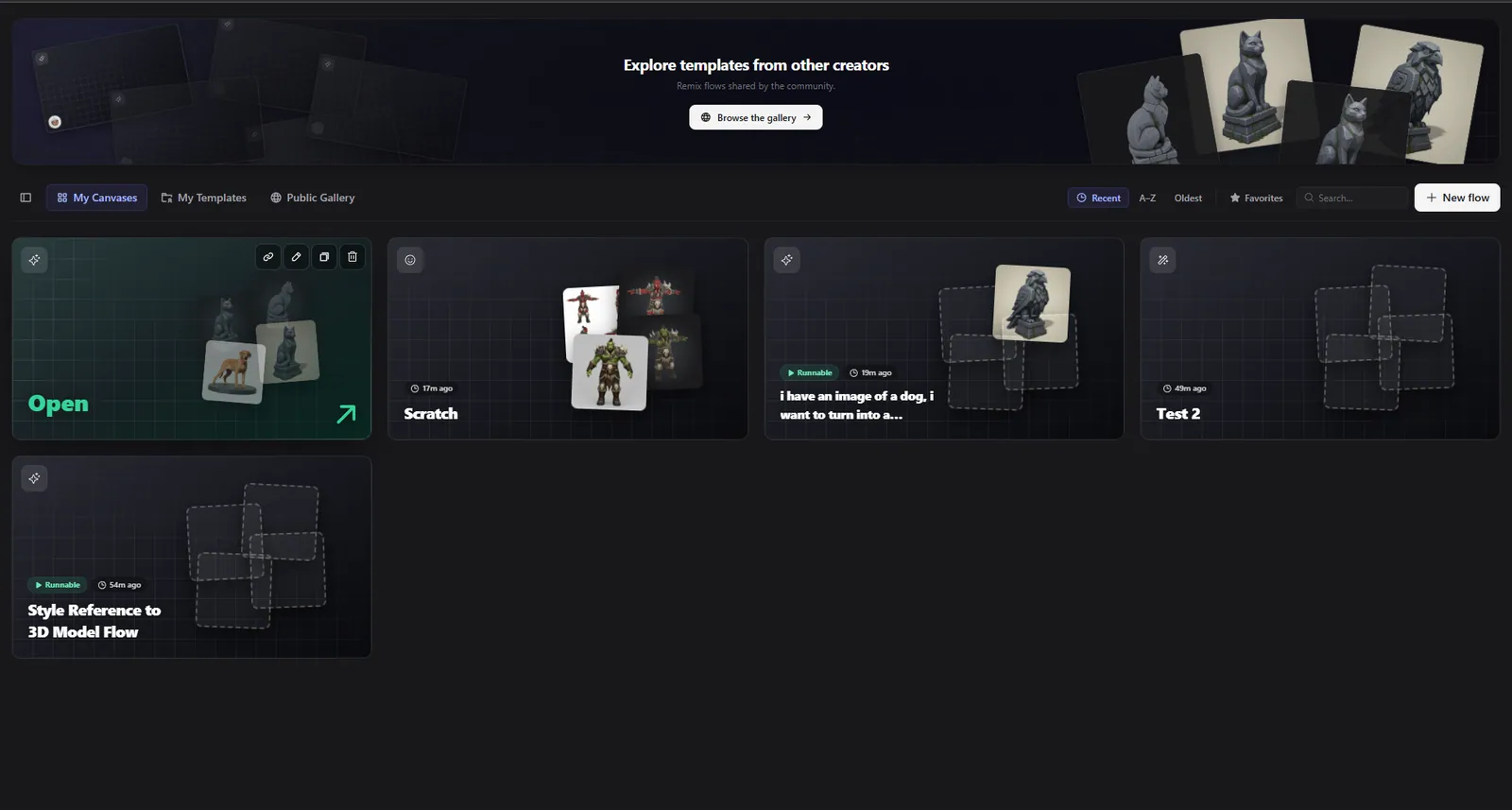The image size is (1512, 810).
Task: Click '54m ago' timestamp on Style Reference card
Action: (119, 585)
